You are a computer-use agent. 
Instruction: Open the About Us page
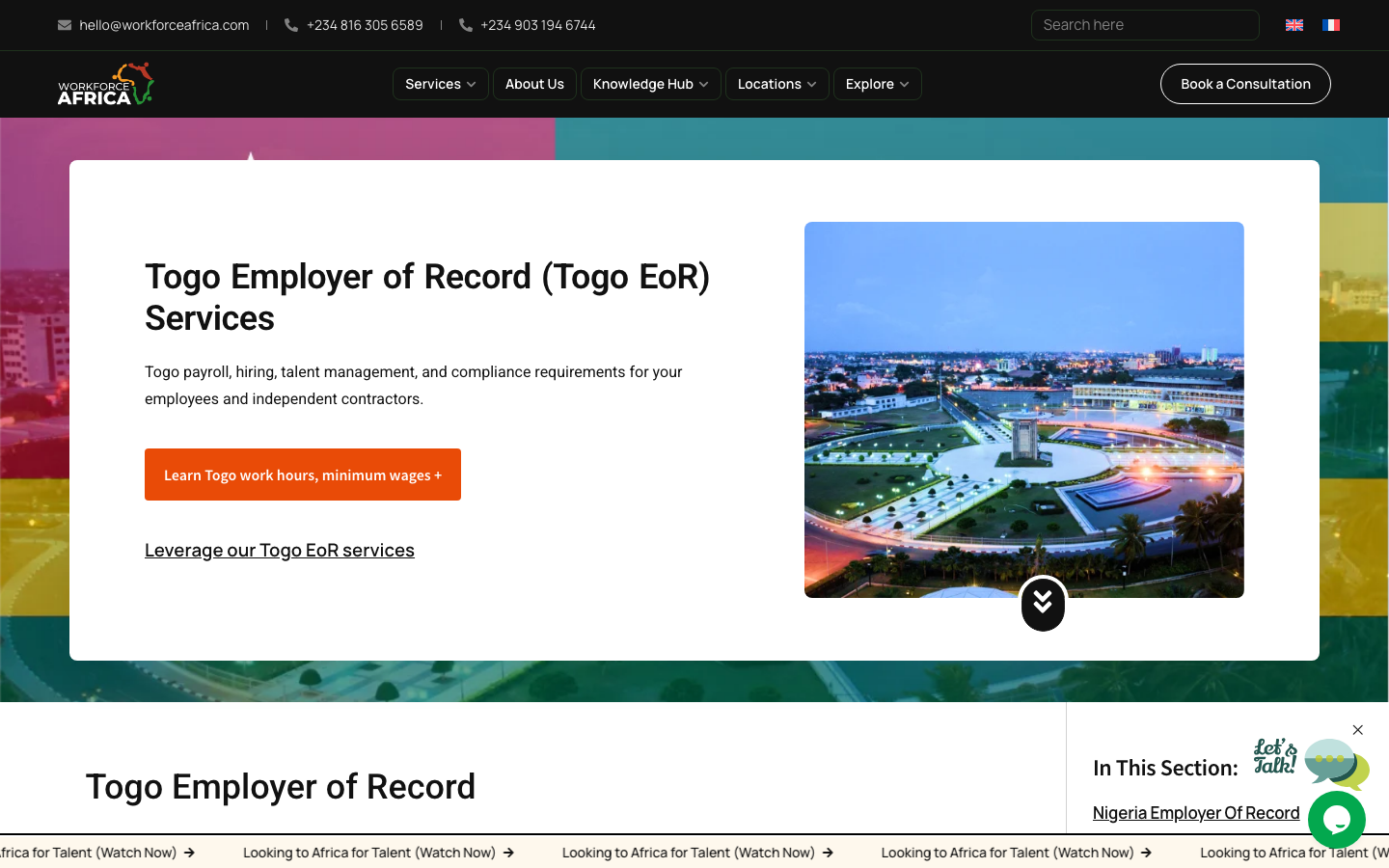pyautogui.click(x=534, y=84)
